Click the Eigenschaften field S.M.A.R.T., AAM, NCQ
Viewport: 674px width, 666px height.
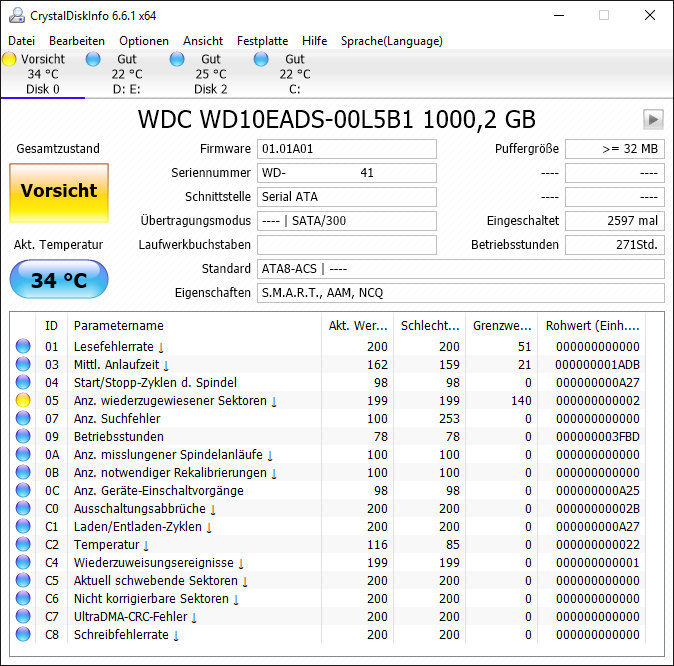[x=461, y=293]
